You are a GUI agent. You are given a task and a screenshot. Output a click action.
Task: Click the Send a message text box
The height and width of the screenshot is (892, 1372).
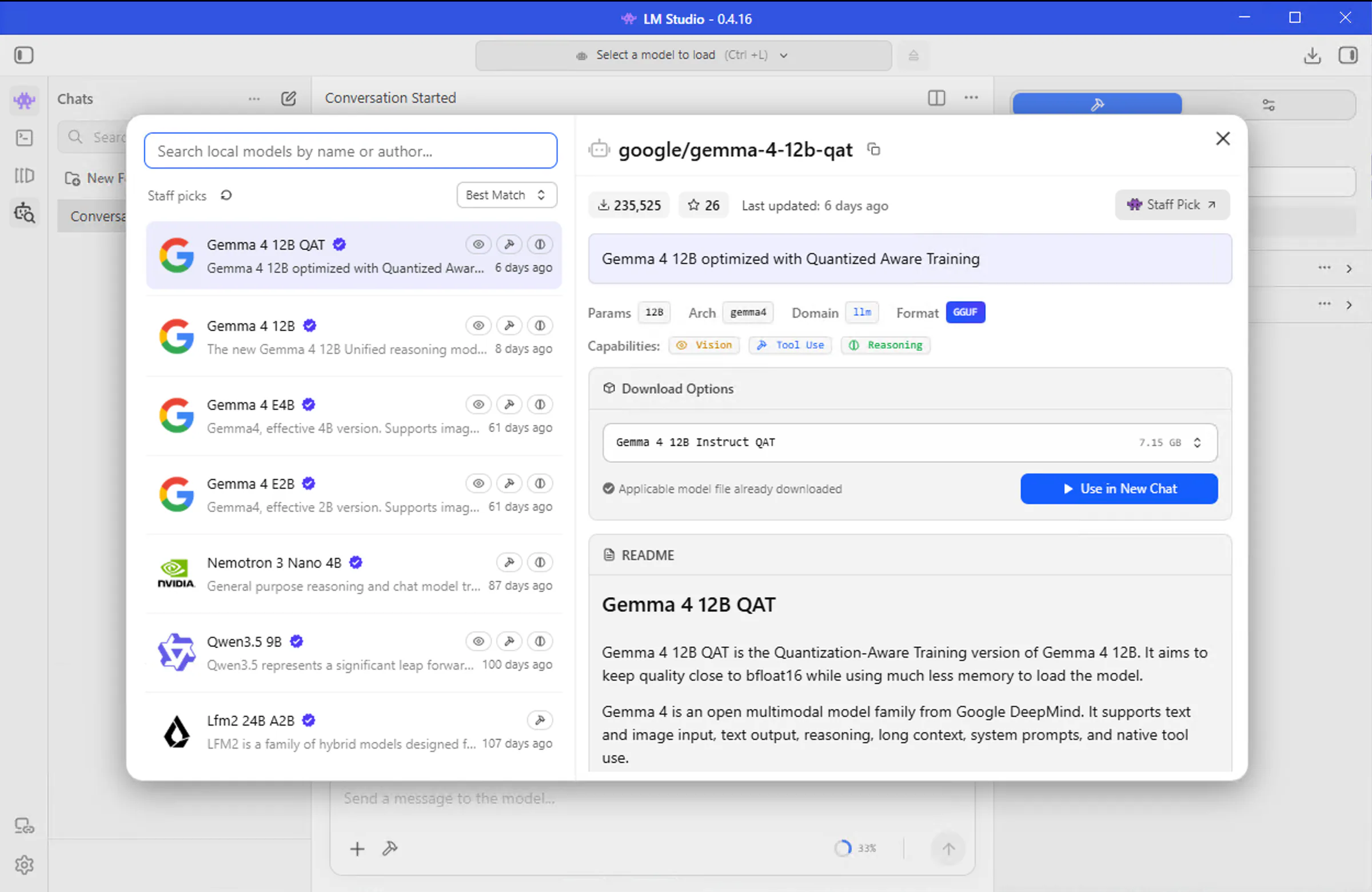point(652,799)
